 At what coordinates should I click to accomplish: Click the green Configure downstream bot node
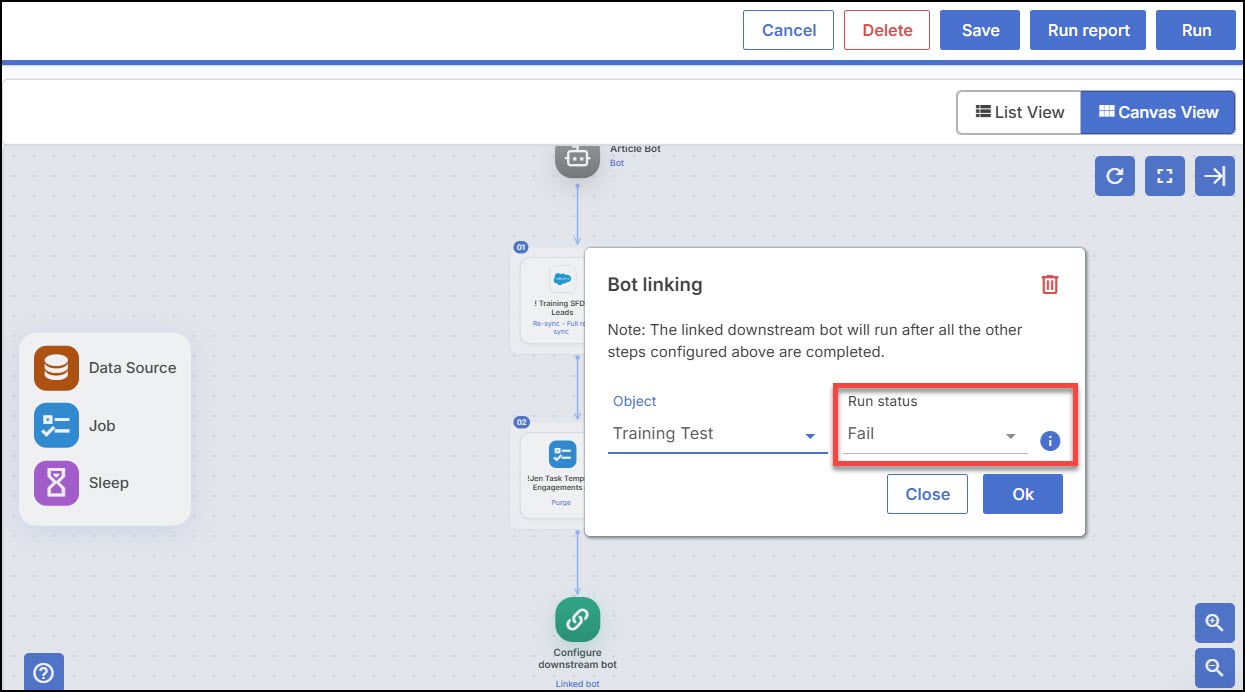click(578, 620)
